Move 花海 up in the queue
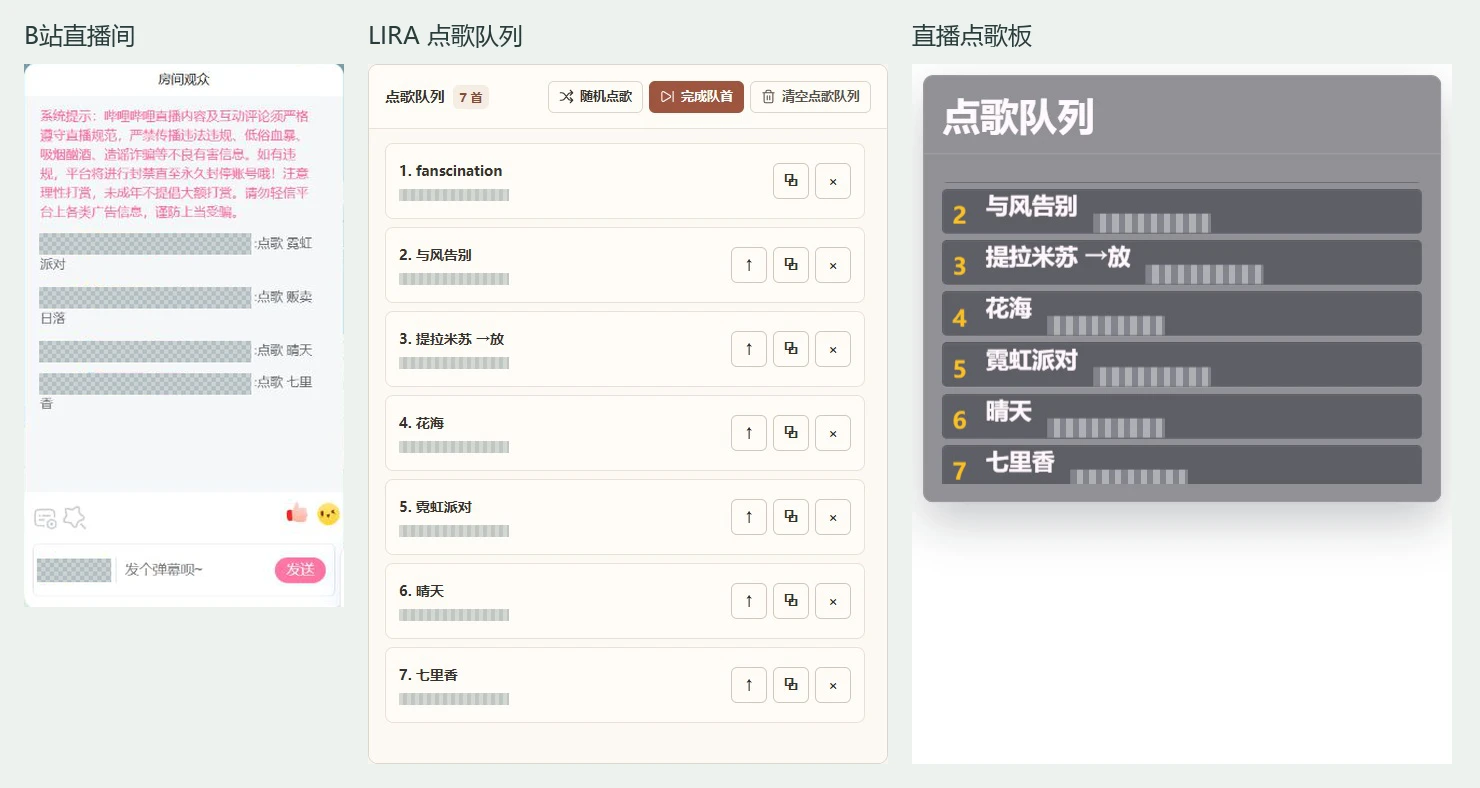Viewport: 1480px width, 788px height. click(749, 433)
